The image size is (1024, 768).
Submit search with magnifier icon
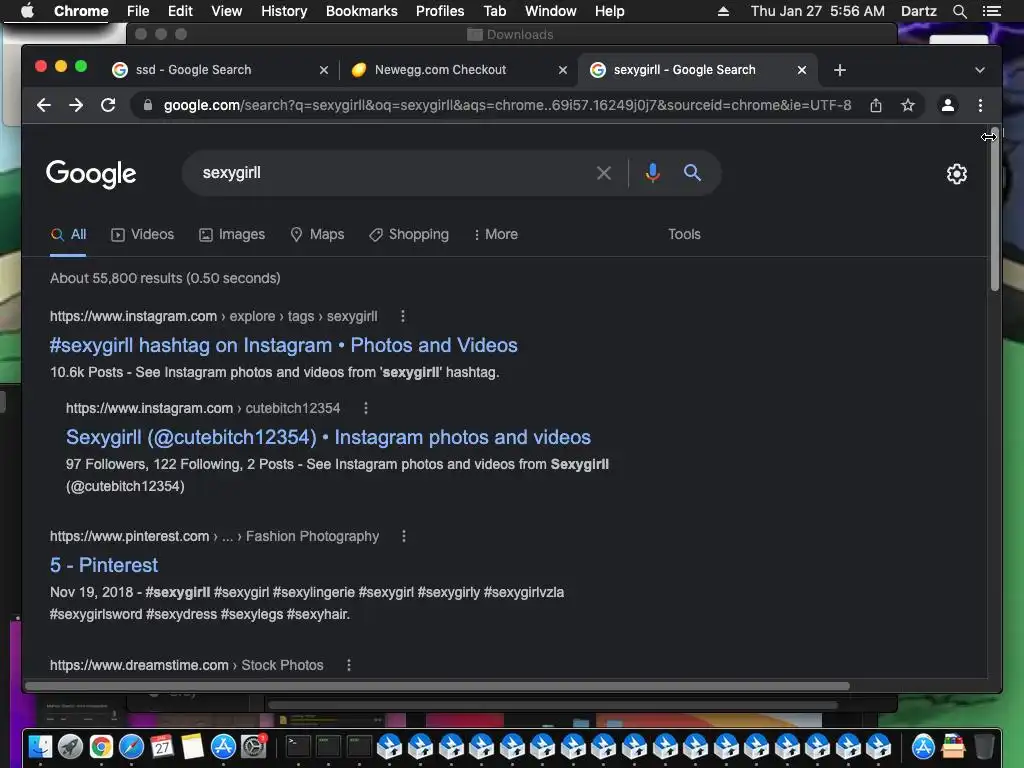coord(692,173)
